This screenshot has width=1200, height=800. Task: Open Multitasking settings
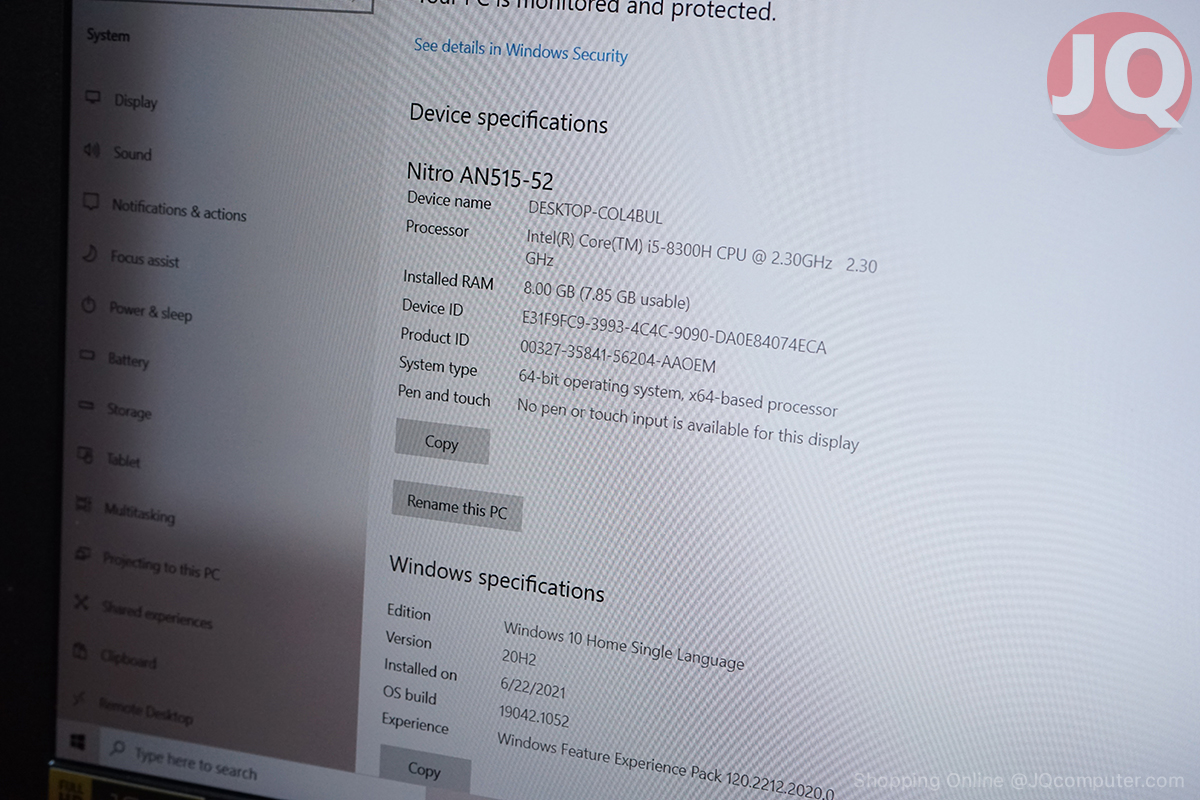coord(139,513)
